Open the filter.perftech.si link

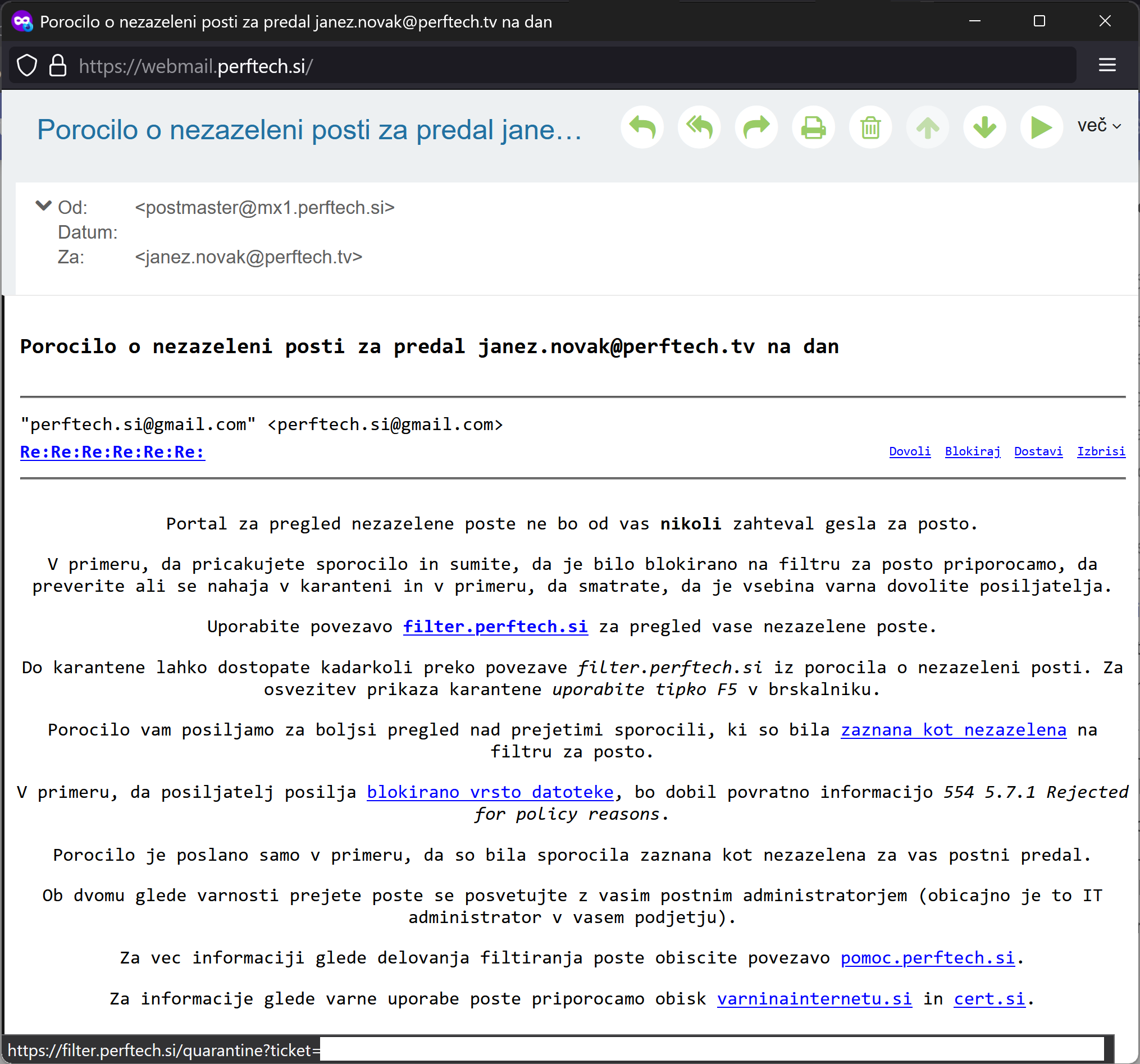coord(495,627)
